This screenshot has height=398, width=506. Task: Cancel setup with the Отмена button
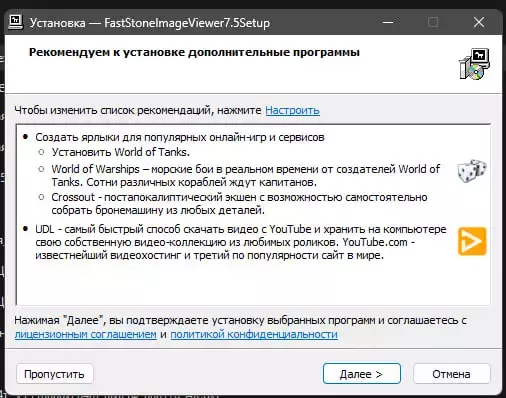point(451,374)
